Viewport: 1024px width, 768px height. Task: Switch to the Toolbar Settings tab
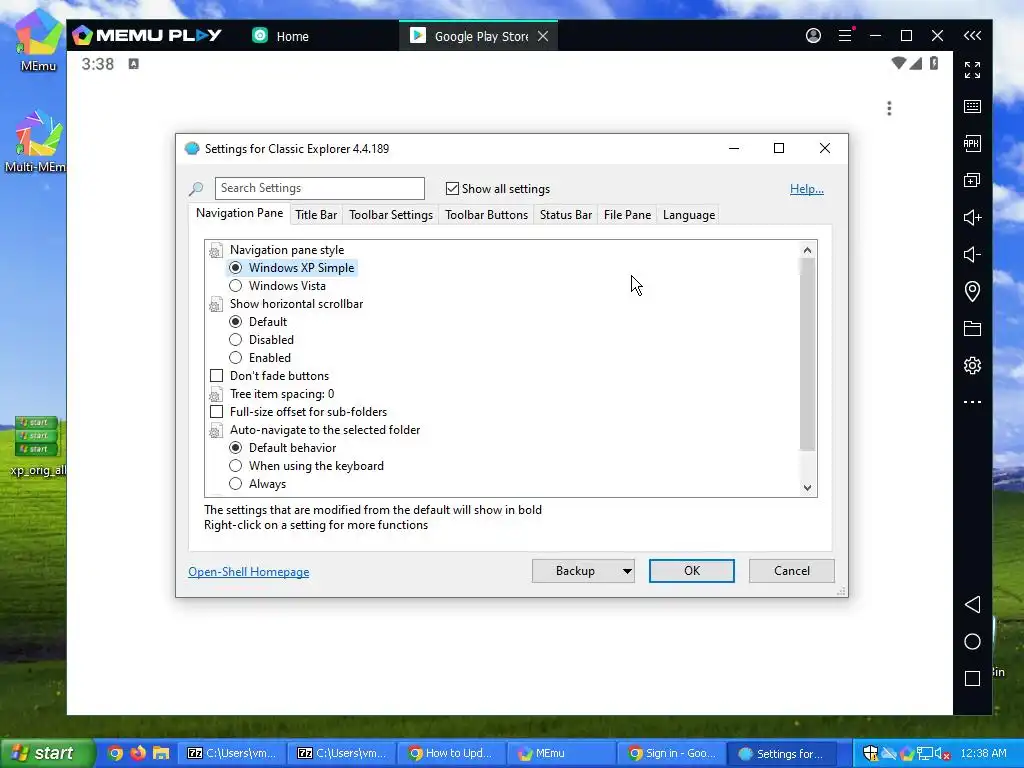(x=391, y=215)
